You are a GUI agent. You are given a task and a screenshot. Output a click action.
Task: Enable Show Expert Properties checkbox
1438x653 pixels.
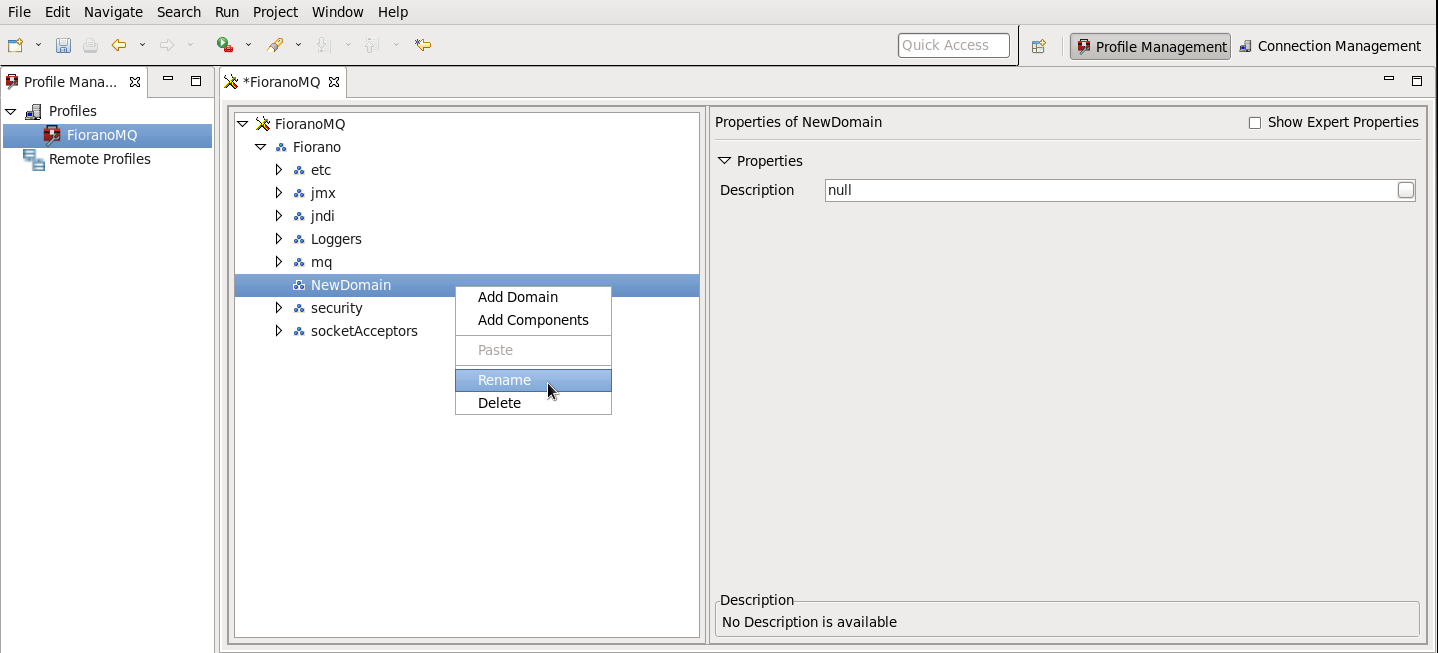point(1255,123)
